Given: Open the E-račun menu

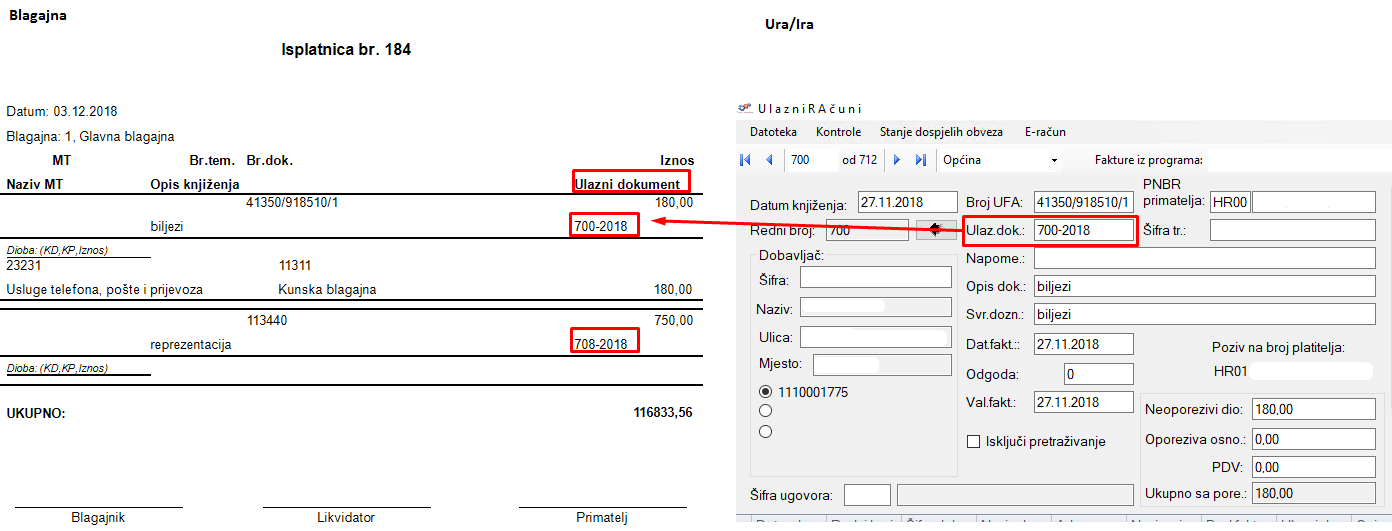Looking at the screenshot, I should pyautogui.click(x=1045, y=132).
